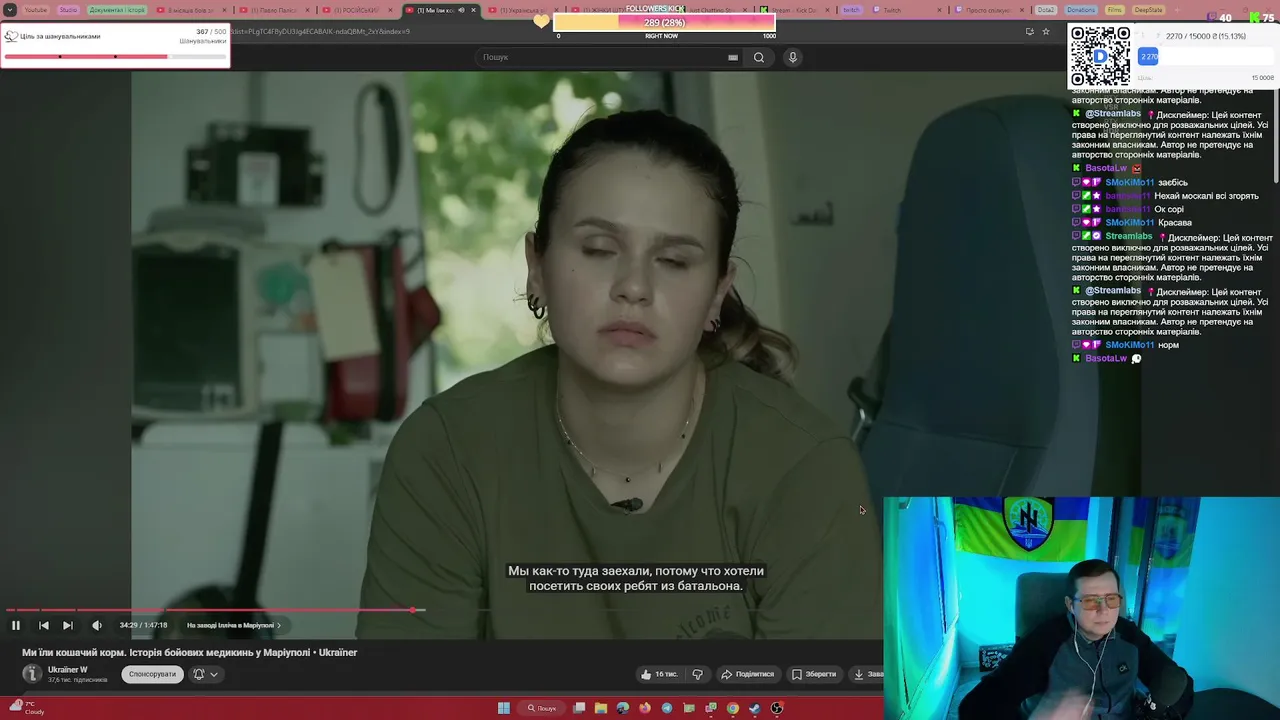Open weather widget showing Cloudy
1280x720 pixels.
[26, 708]
